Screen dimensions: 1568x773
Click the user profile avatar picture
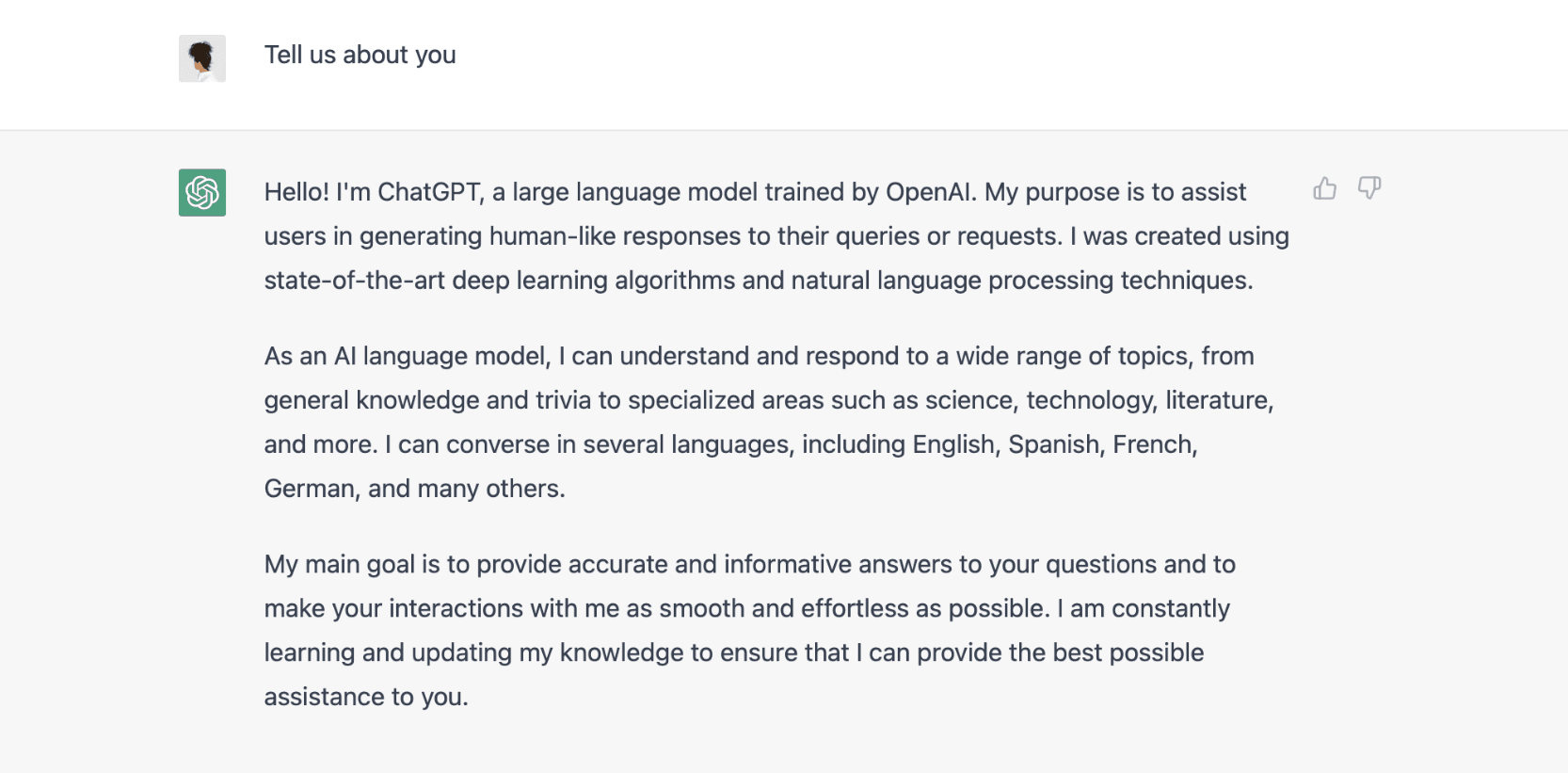pyautogui.click(x=202, y=58)
